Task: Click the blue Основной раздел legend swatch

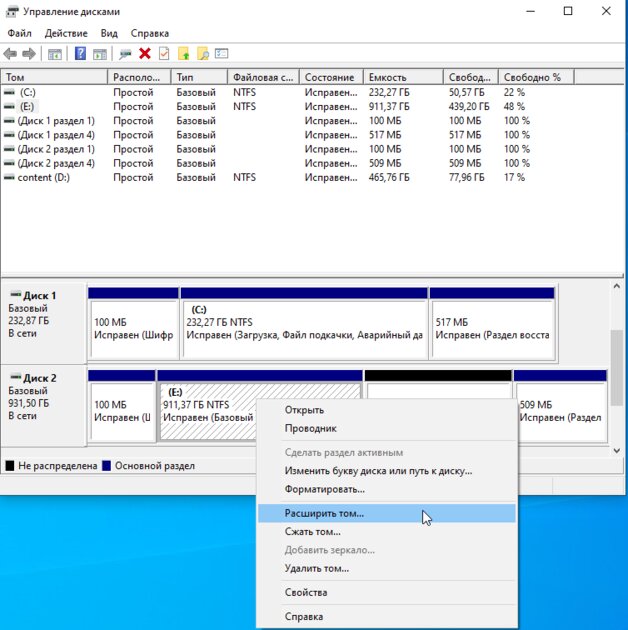Action: (106, 466)
